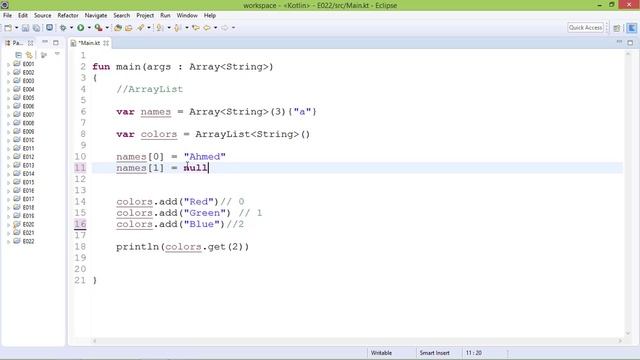Click the Run External Tools icon
Image resolution: width=640 pixels, height=360 pixels.
coord(98,28)
